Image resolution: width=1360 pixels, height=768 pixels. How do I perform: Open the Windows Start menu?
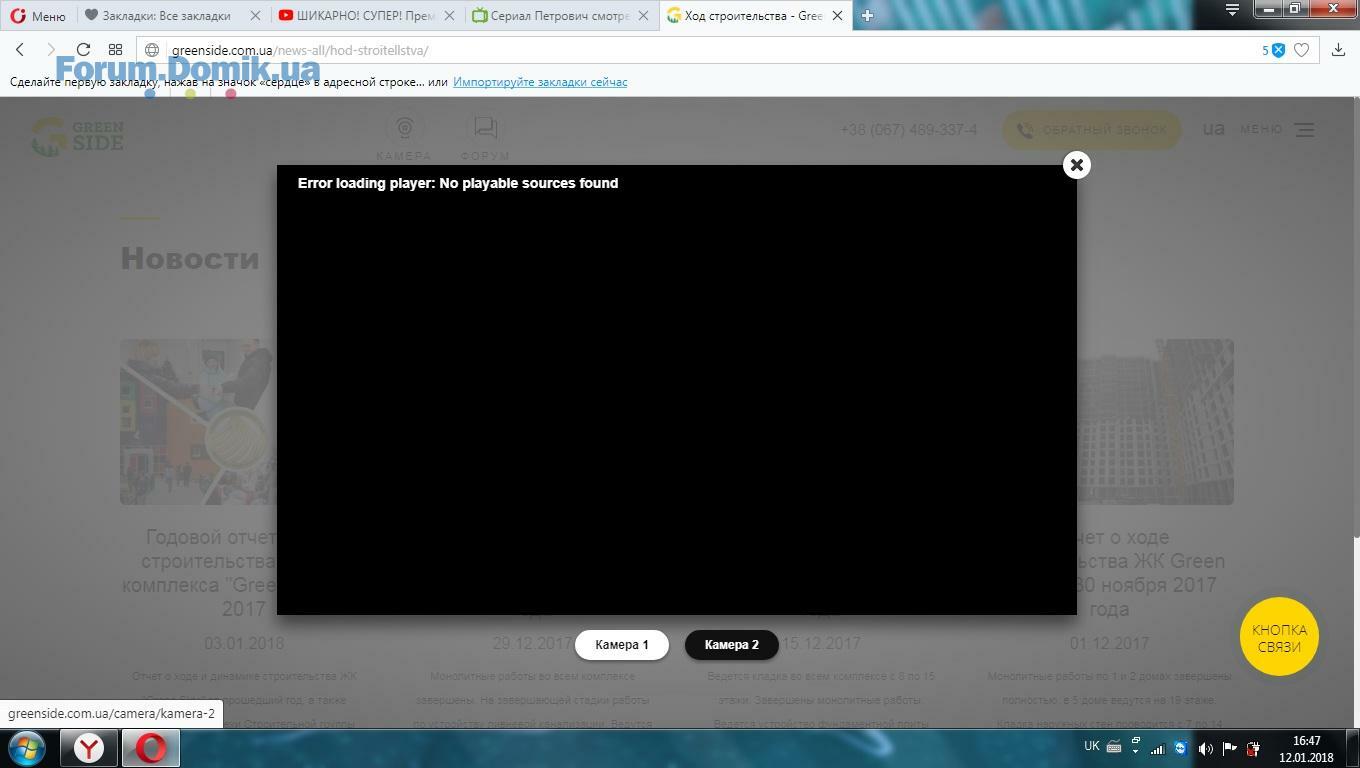point(26,748)
